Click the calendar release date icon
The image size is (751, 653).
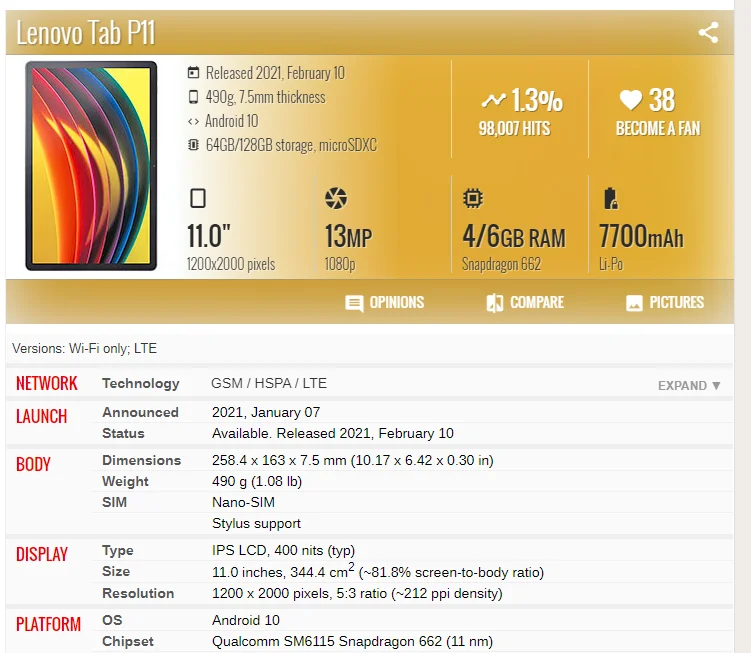click(193, 73)
